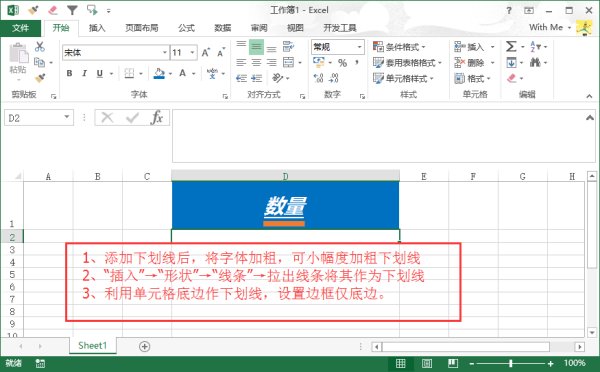Decrease indent icon
The height and width of the screenshot is (372, 600).
point(241,78)
